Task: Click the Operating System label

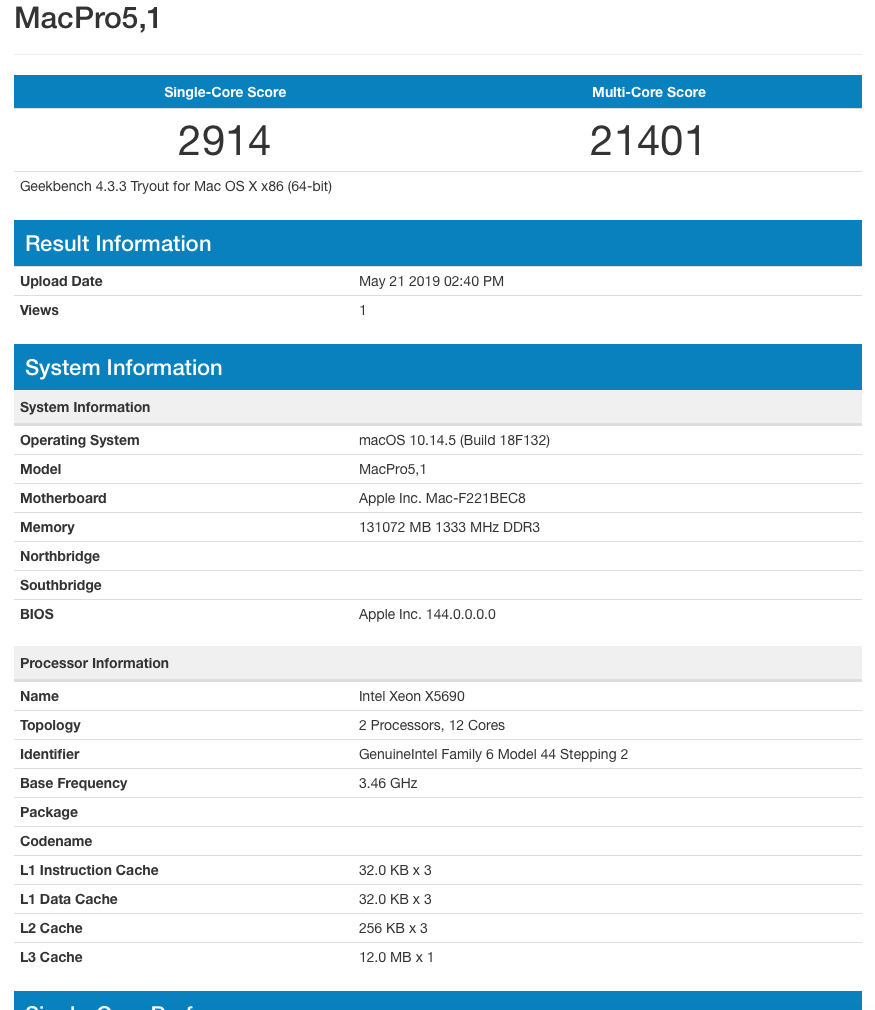Action: pyautogui.click(x=80, y=441)
